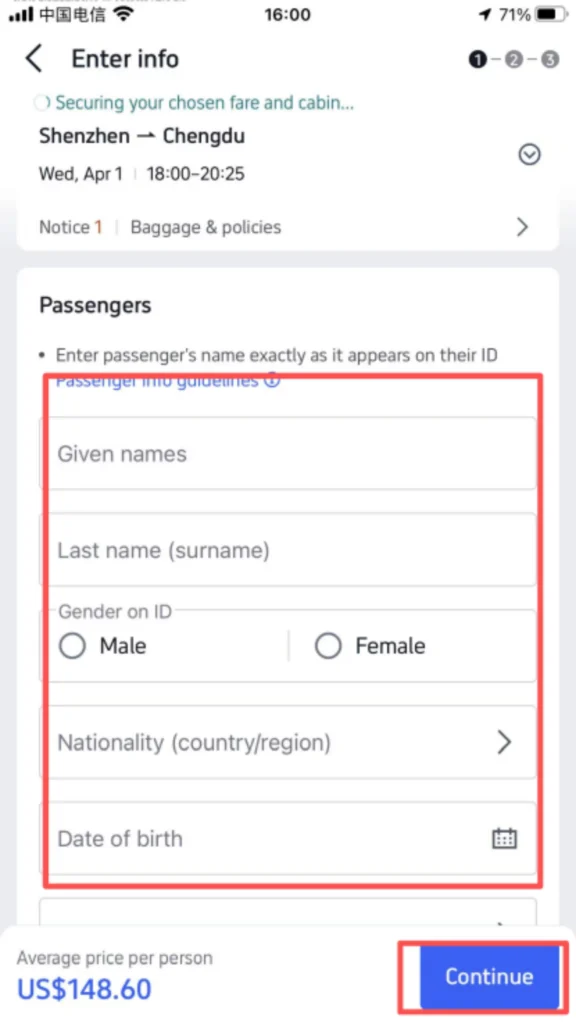The height and width of the screenshot is (1024, 576).
Task: Select the Female gender option
Action: point(370,646)
